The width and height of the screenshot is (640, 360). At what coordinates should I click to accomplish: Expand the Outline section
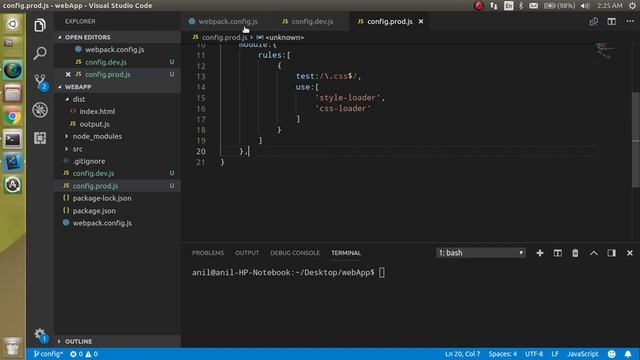(x=118, y=341)
